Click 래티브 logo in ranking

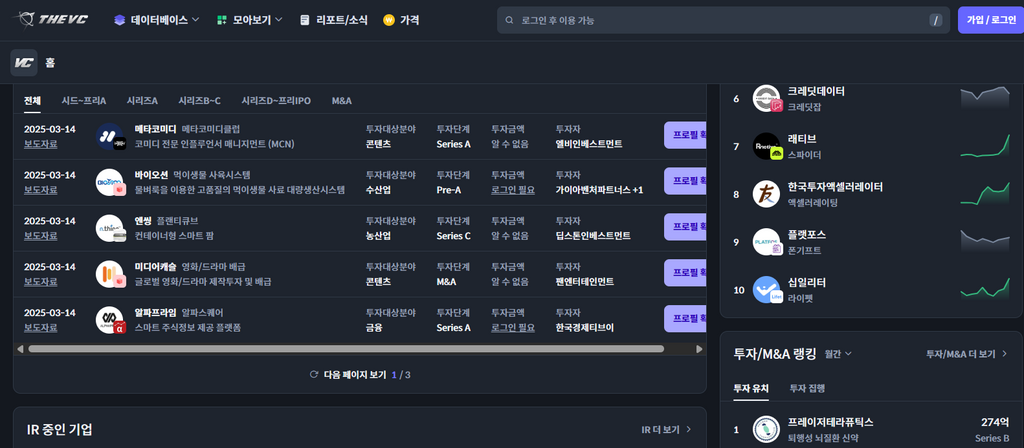(767, 146)
